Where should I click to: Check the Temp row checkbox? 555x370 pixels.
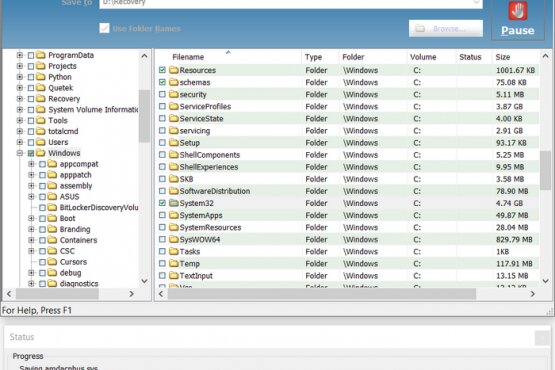coord(162,263)
